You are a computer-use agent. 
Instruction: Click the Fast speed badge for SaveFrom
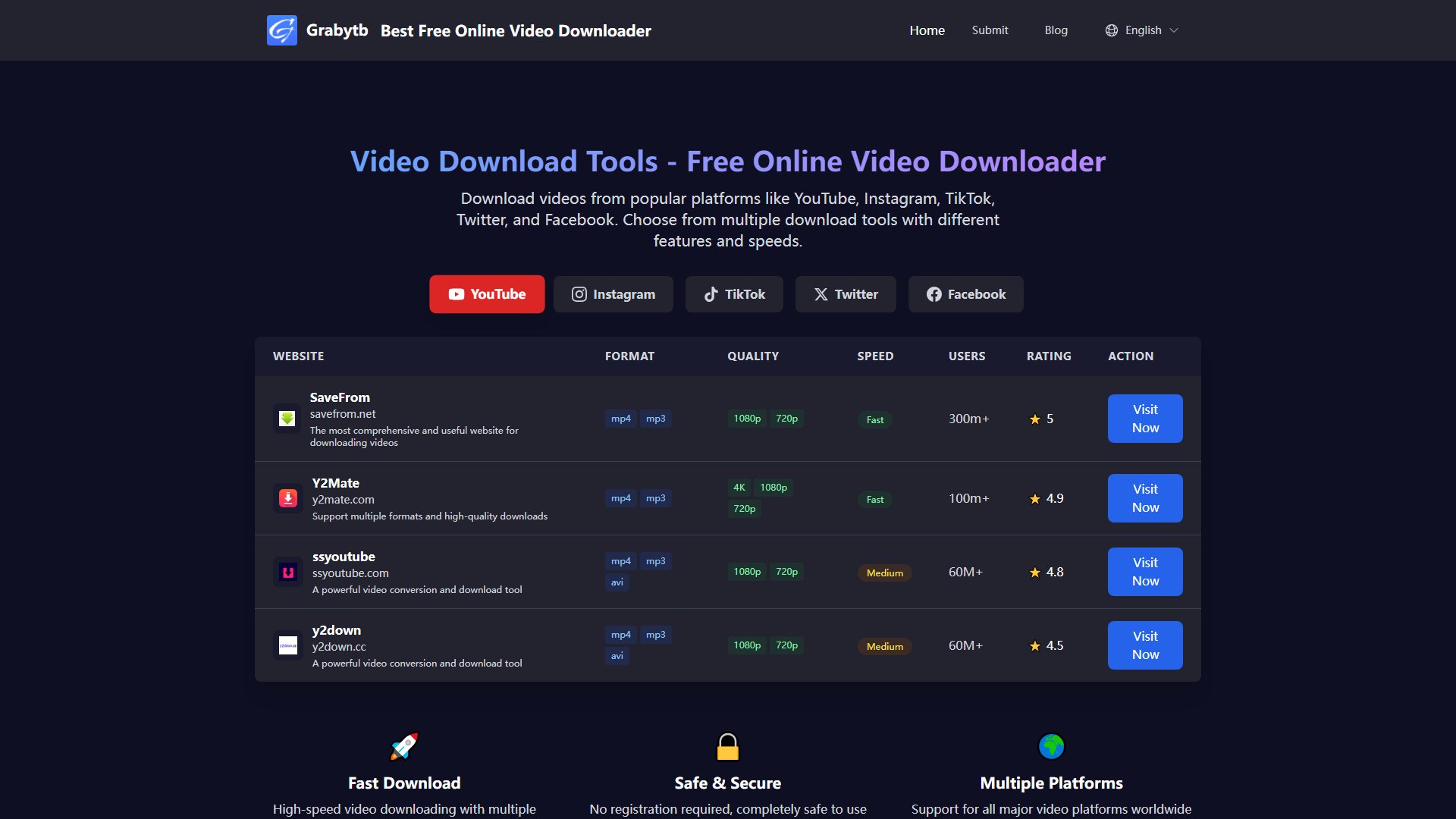875,419
